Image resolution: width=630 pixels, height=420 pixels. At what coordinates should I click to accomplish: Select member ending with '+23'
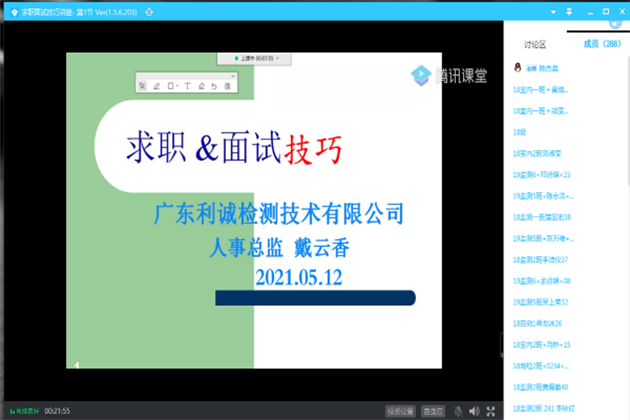[542, 174]
